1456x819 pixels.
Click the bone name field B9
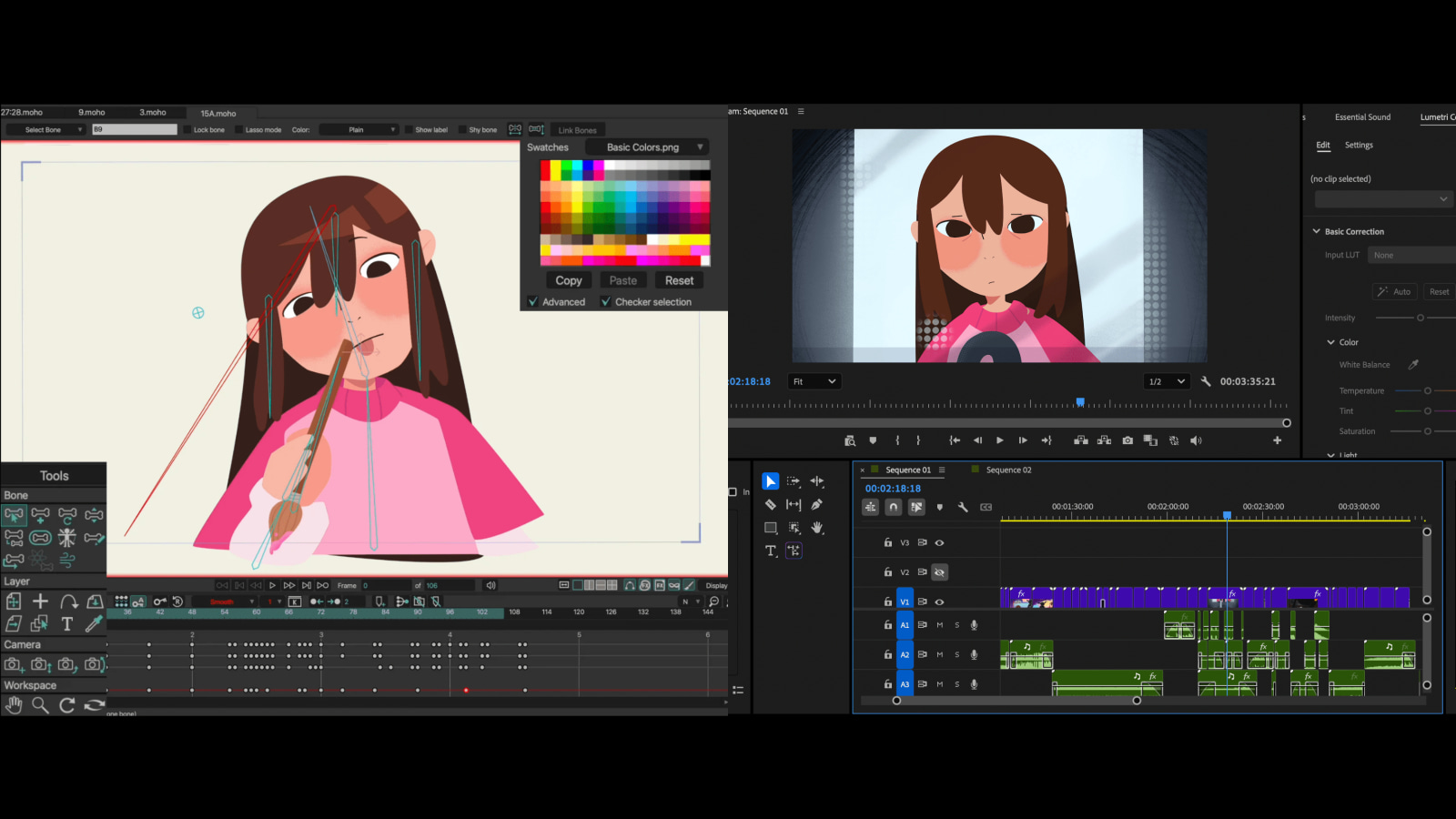[135, 130]
